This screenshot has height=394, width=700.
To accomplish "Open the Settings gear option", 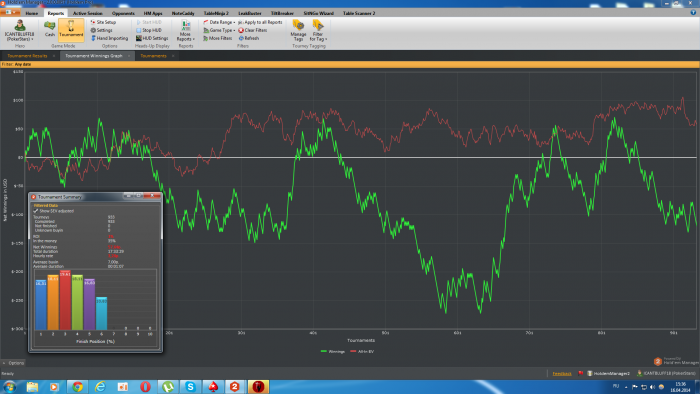I will pos(101,30).
